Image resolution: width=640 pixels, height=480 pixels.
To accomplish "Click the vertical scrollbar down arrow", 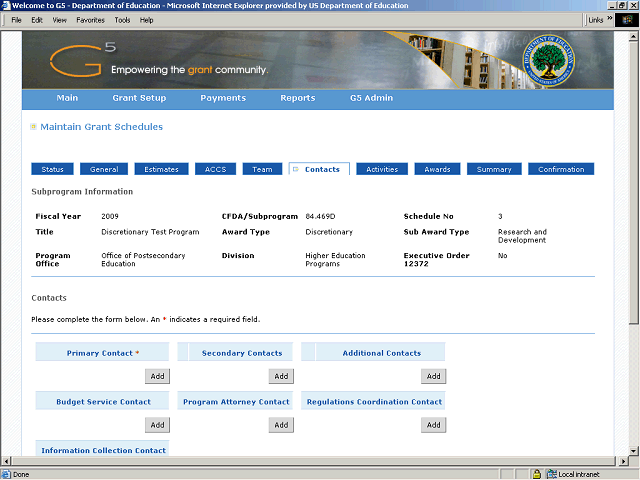I will [633, 448].
